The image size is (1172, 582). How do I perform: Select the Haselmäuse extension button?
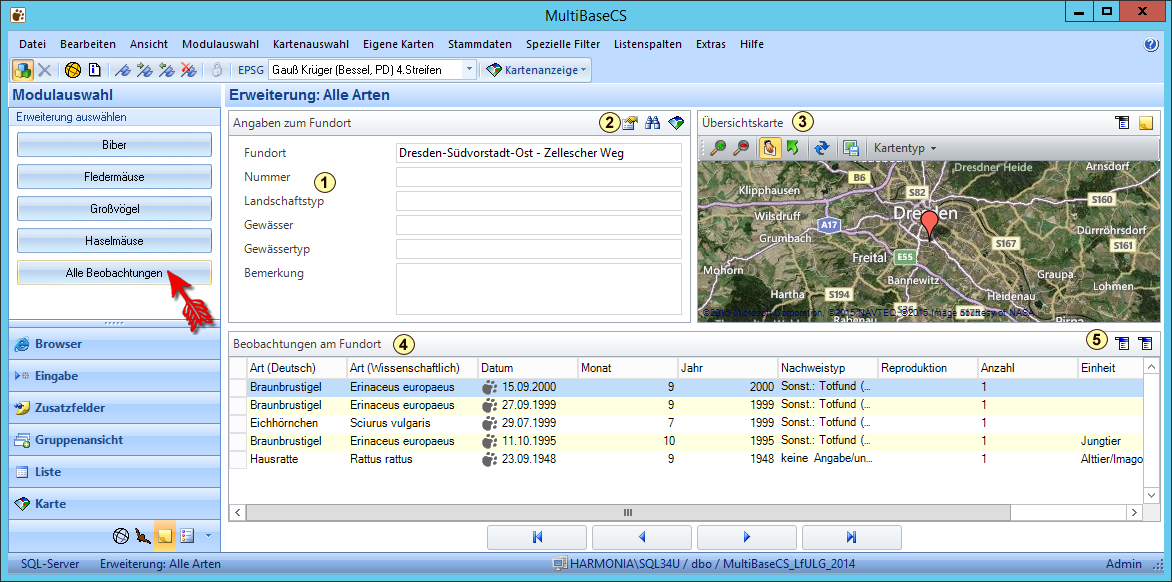click(114, 241)
